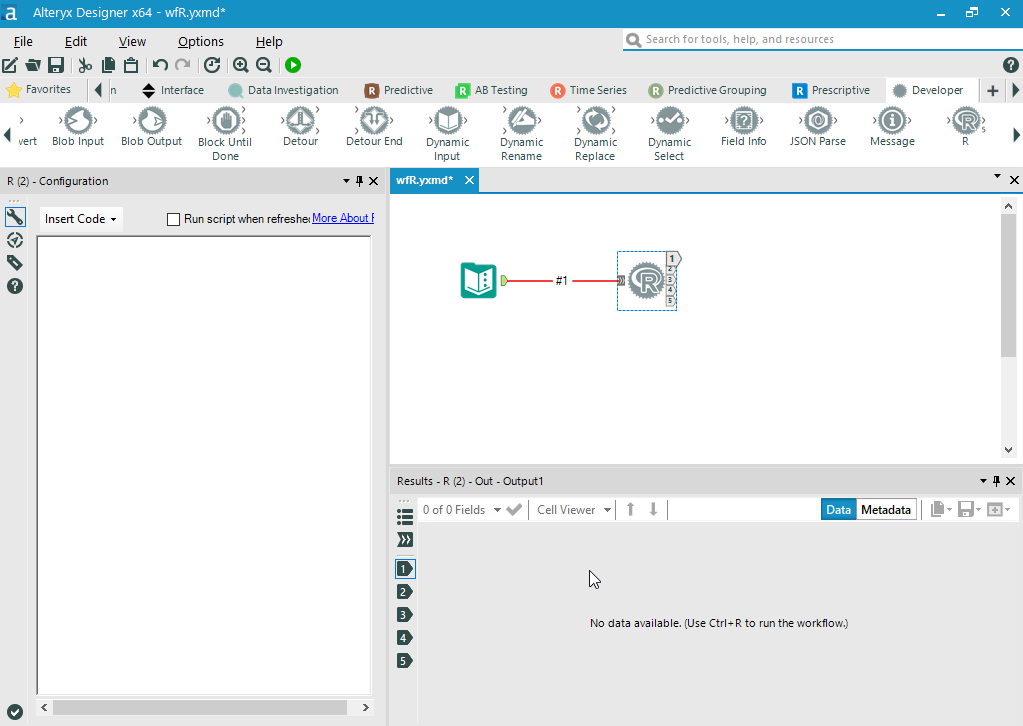Add a tool category with plus button
1023x726 pixels.
point(992,91)
